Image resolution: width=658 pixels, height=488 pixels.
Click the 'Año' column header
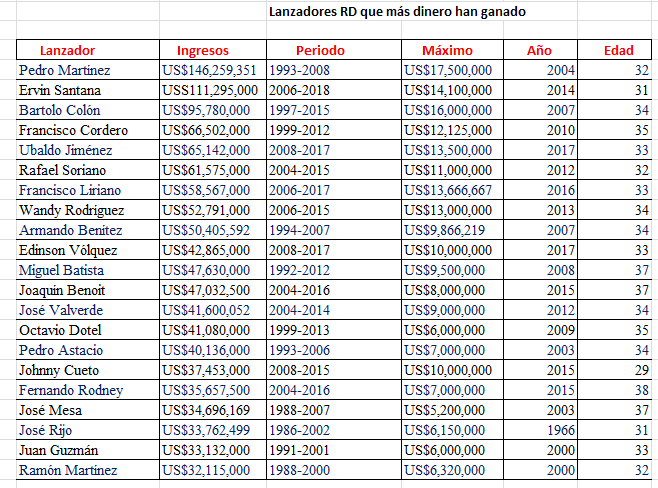coord(539,50)
